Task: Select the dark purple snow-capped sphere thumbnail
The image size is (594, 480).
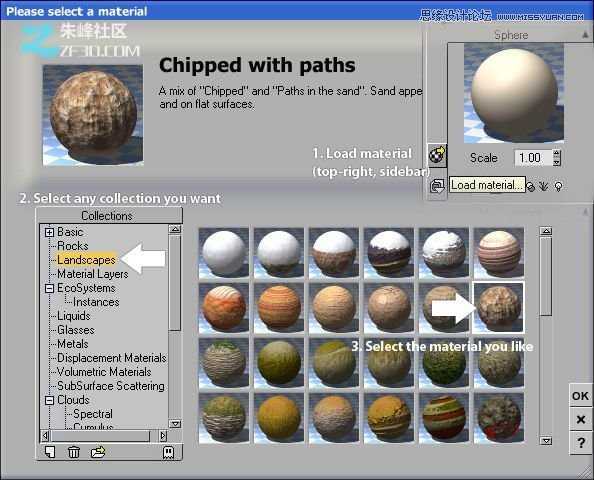Action: click(389, 253)
